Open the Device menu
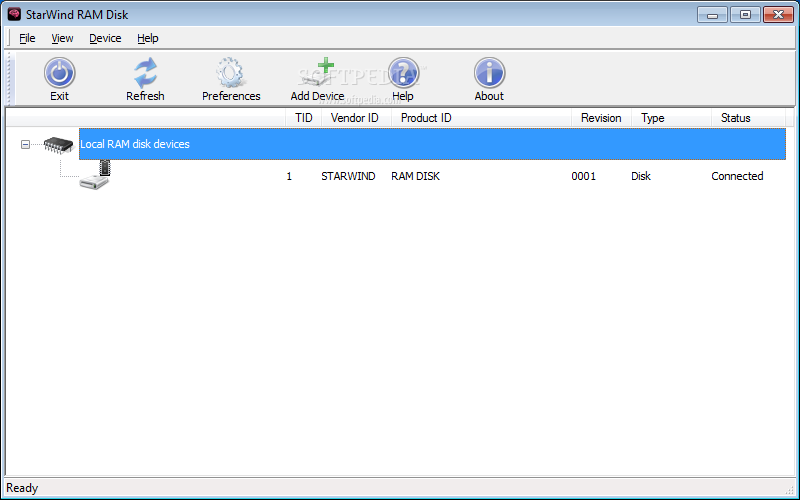Viewport: 800px width, 500px height. coord(105,38)
